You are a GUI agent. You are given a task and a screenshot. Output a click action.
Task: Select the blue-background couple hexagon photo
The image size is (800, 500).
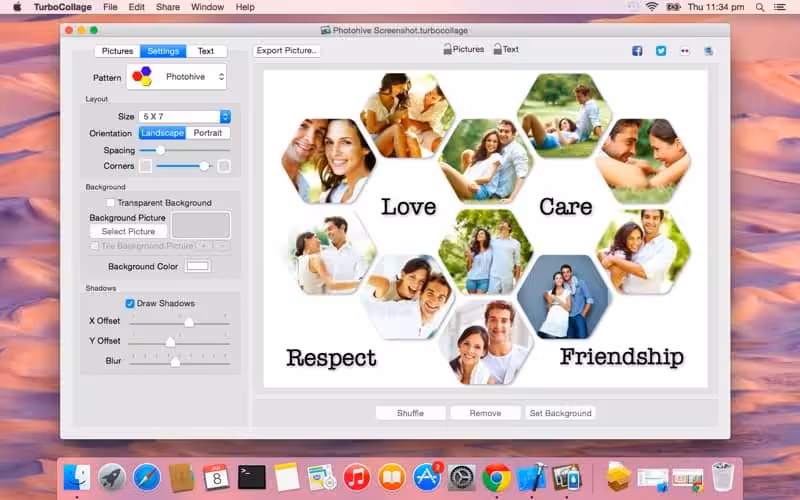(x=563, y=297)
